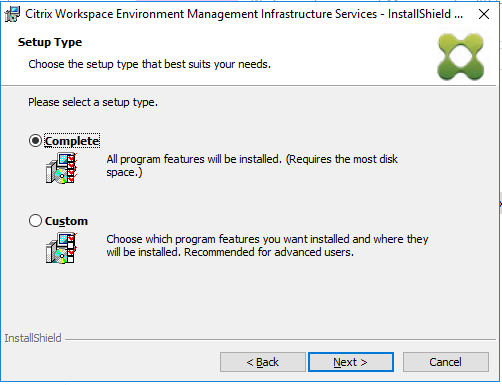This screenshot has height=385, width=502.
Task: Cancel the installation wizard
Action: tap(446, 362)
